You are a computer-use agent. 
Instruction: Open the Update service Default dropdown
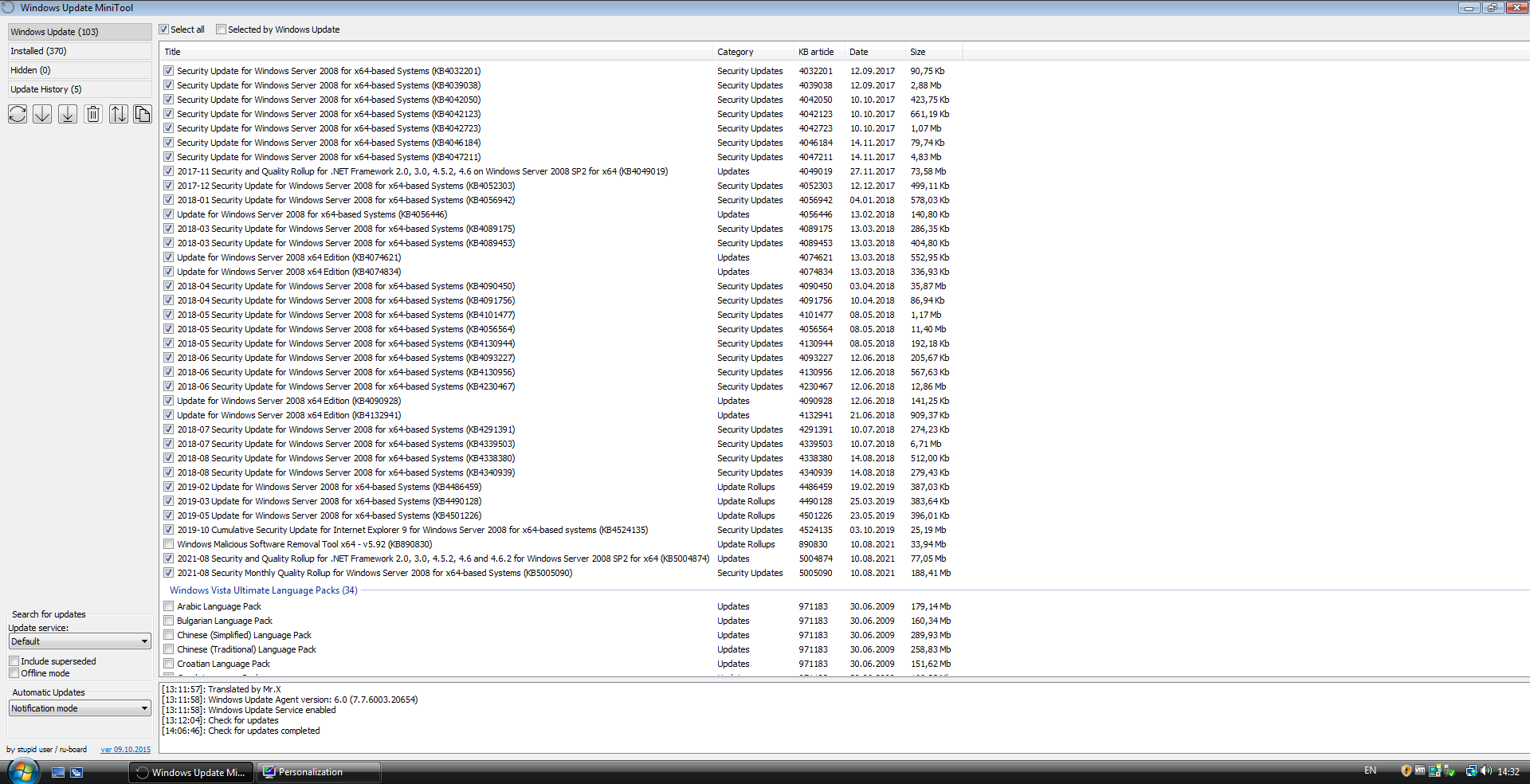(80, 641)
